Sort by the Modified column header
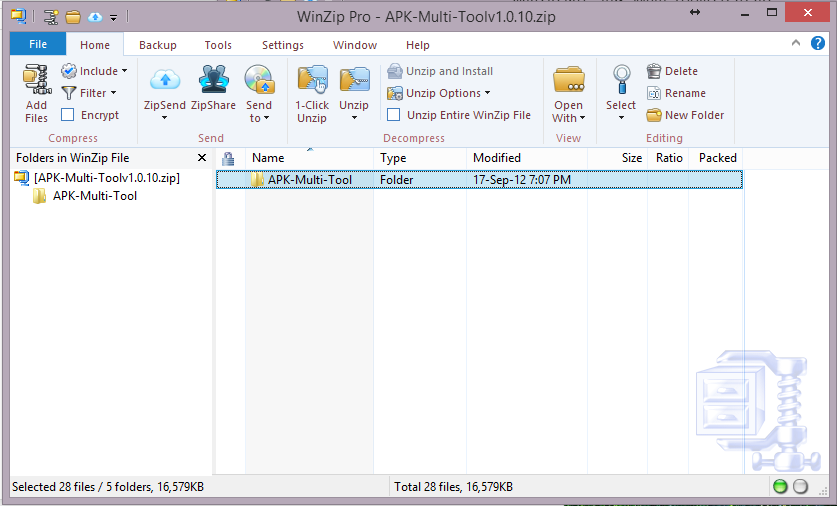The height and width of the screenshot is (506, 837). click(527, 158)
